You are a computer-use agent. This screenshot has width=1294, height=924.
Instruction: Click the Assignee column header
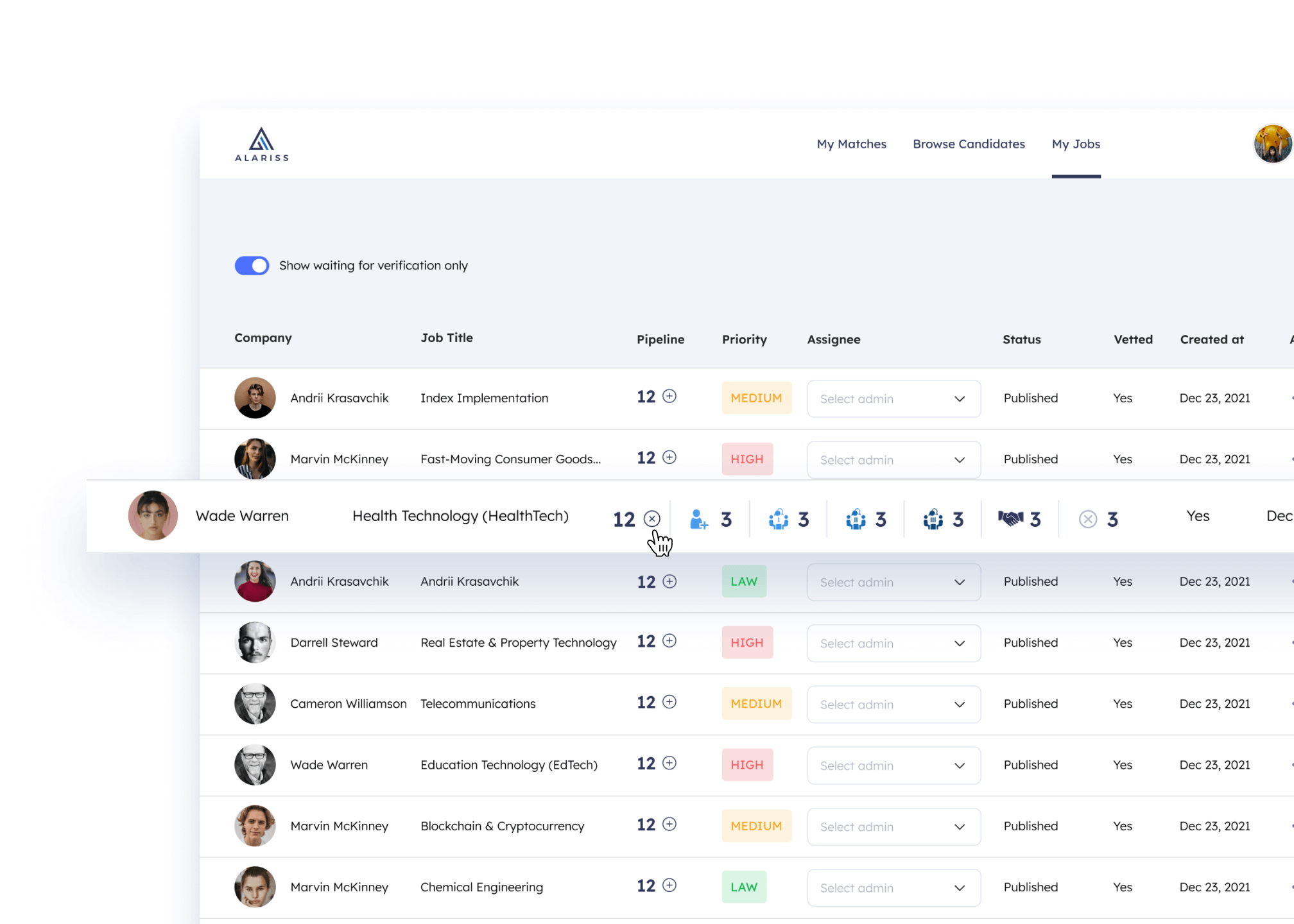834,339
